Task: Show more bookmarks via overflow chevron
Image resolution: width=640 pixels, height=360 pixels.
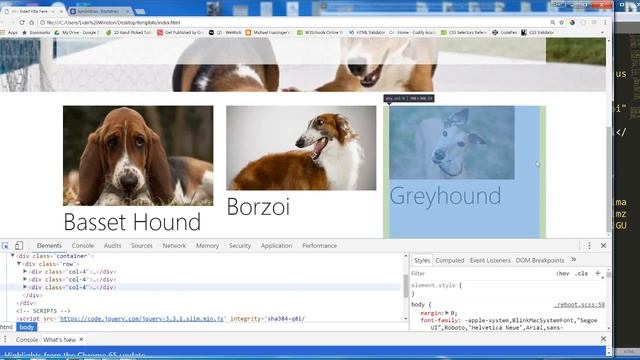Action: point(602,32)
